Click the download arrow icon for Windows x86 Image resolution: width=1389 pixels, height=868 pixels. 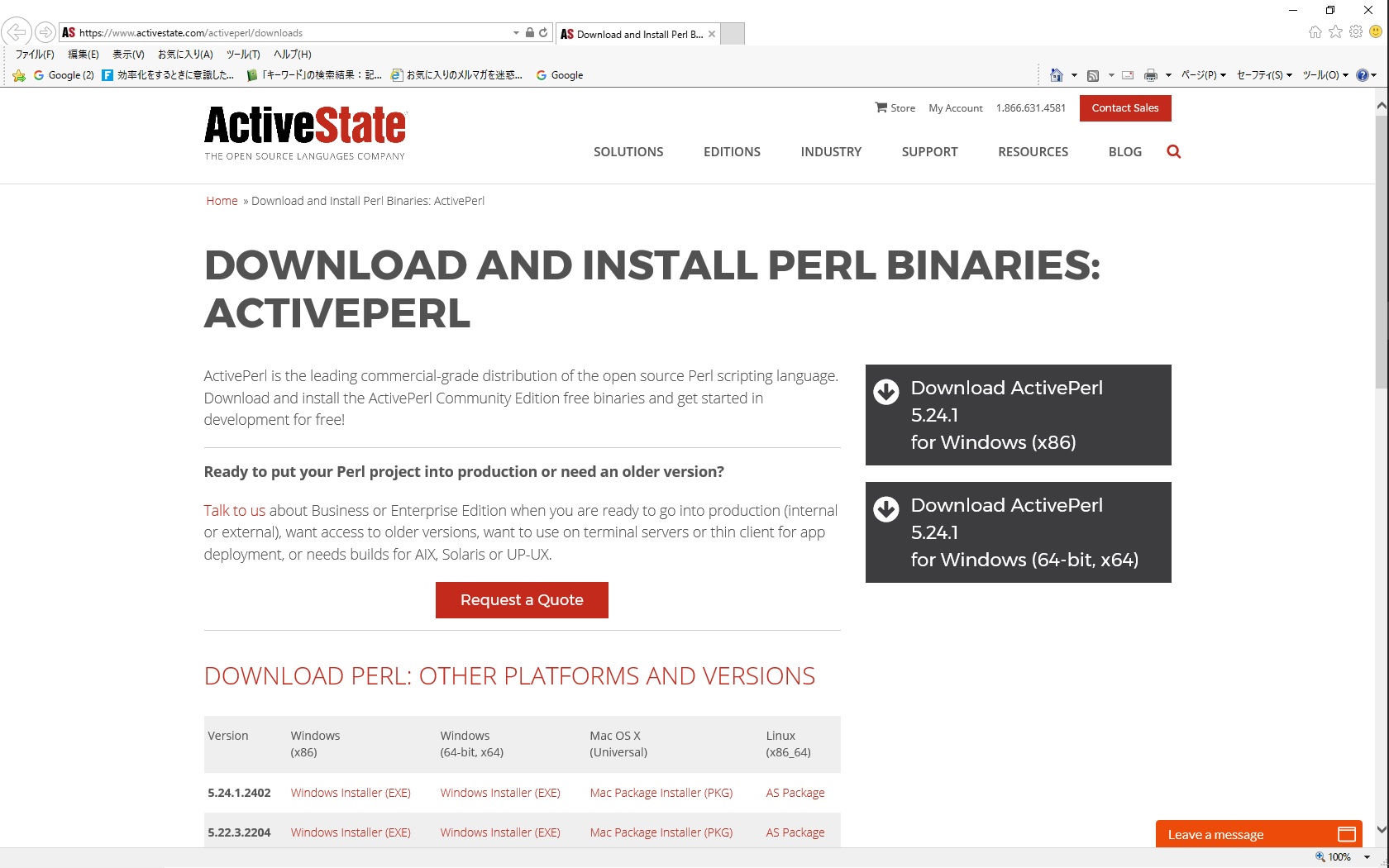886,392
